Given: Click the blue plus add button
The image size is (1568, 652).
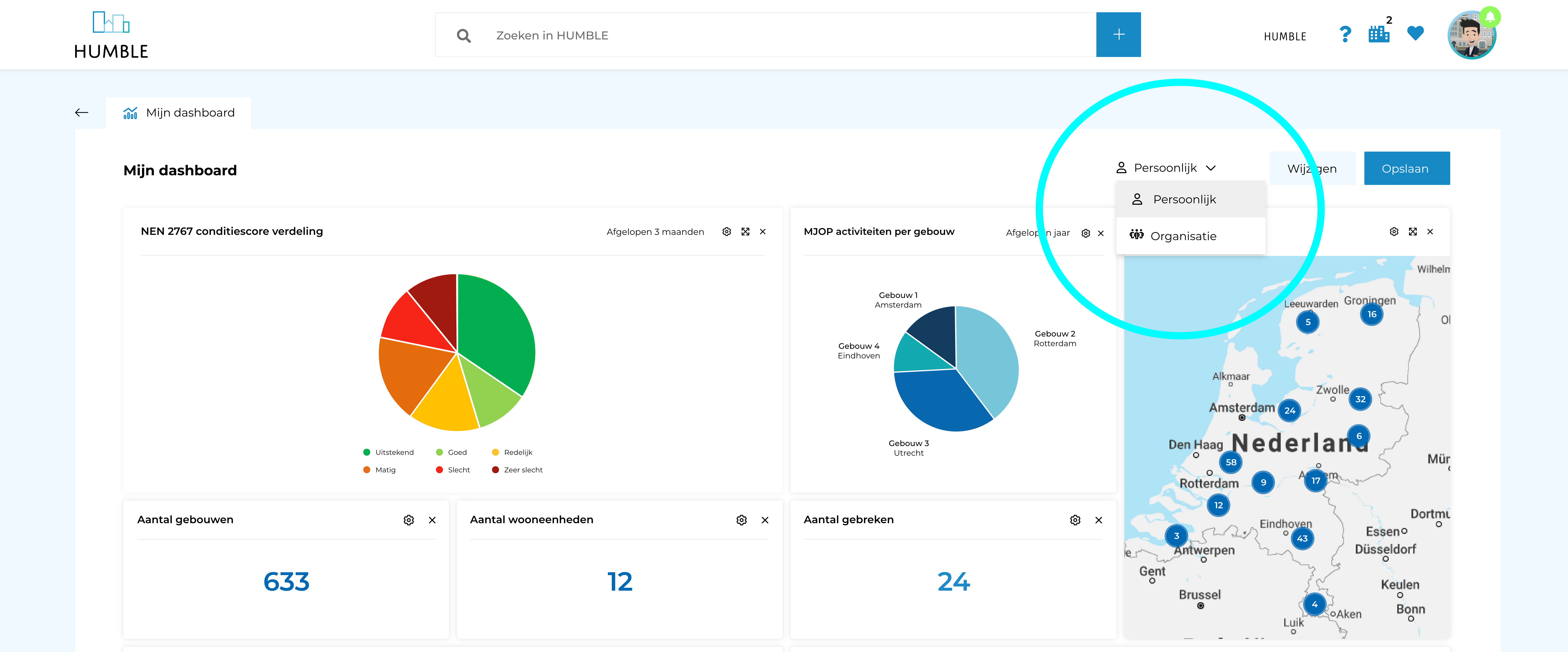Looking at the screenshot, I should [1118, 35].
